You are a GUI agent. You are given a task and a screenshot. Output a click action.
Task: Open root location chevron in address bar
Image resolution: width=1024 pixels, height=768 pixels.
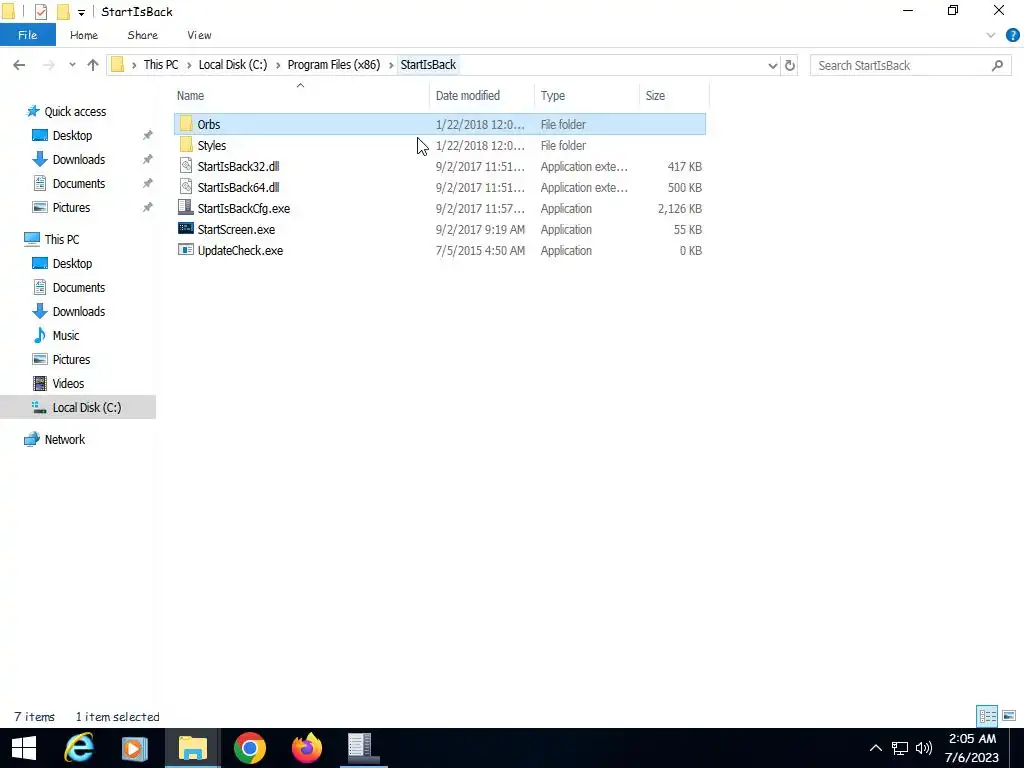click(x=134, y=65)
